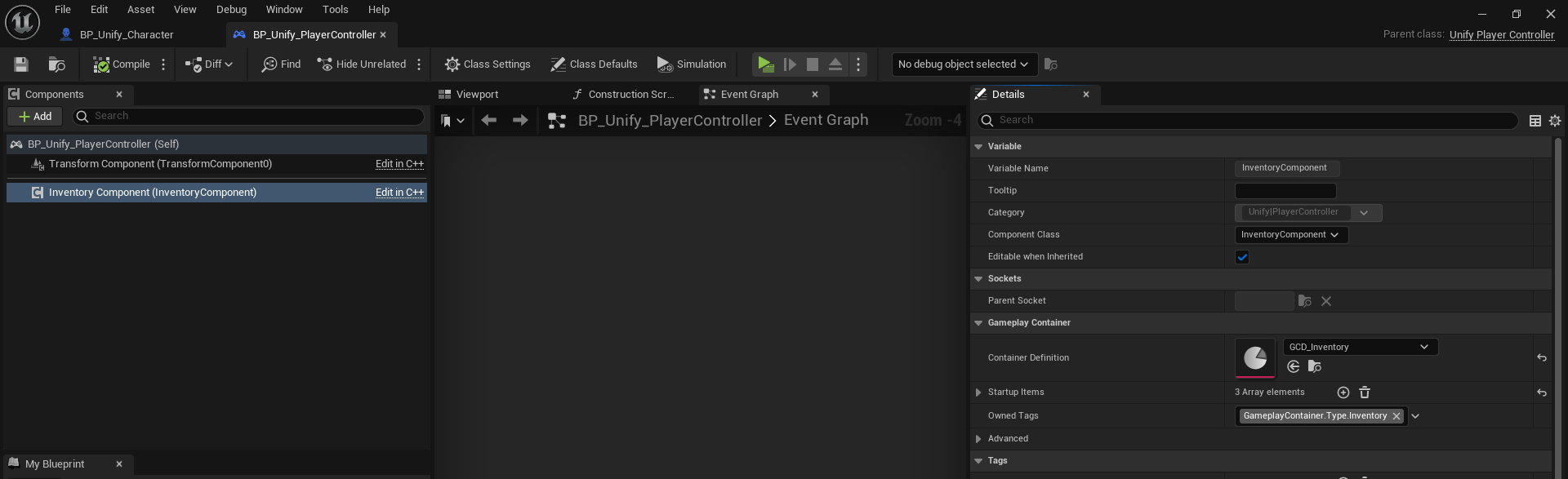Click the Container Definition asset thumbnail

[x=1255, y=358]
